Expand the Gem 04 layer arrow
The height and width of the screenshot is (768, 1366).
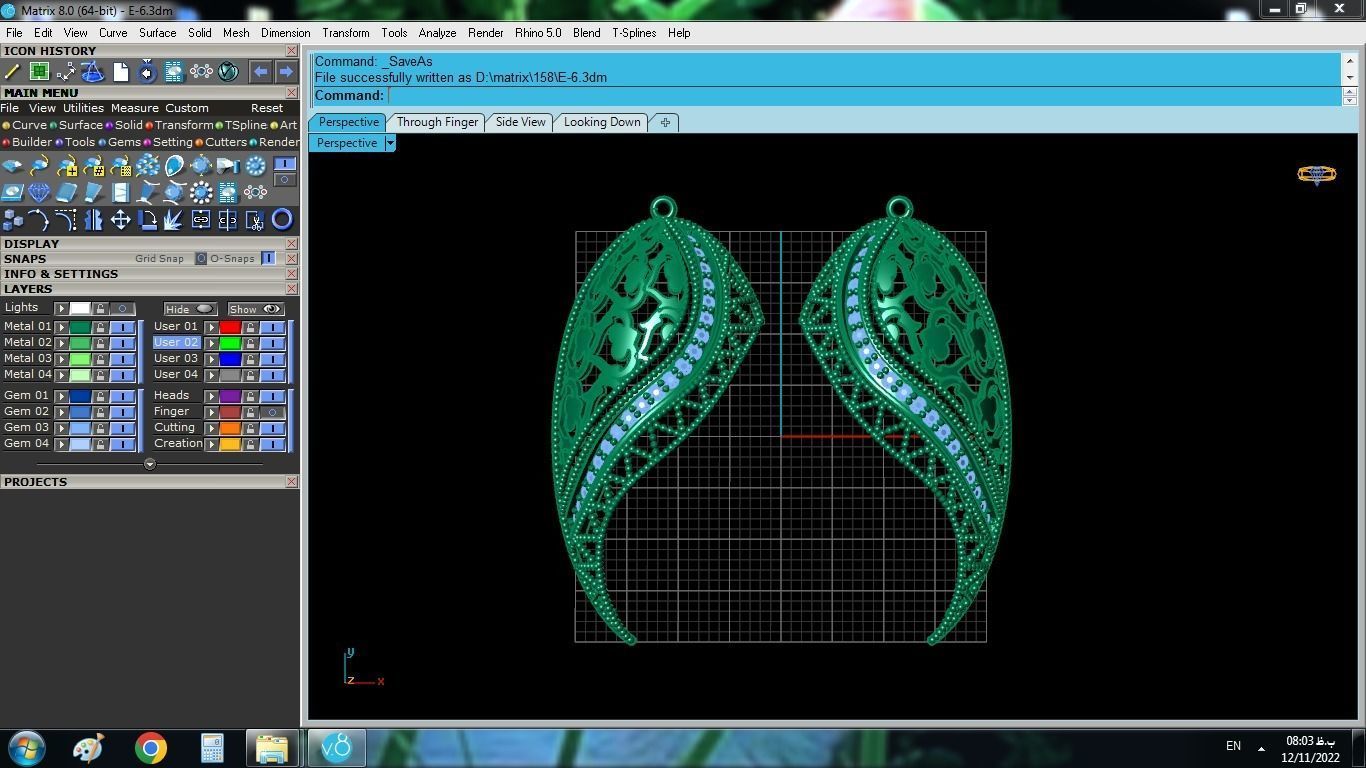point(61,444)
